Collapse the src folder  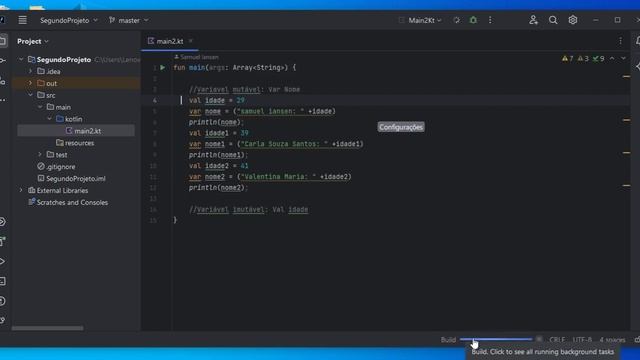[30, 95]
